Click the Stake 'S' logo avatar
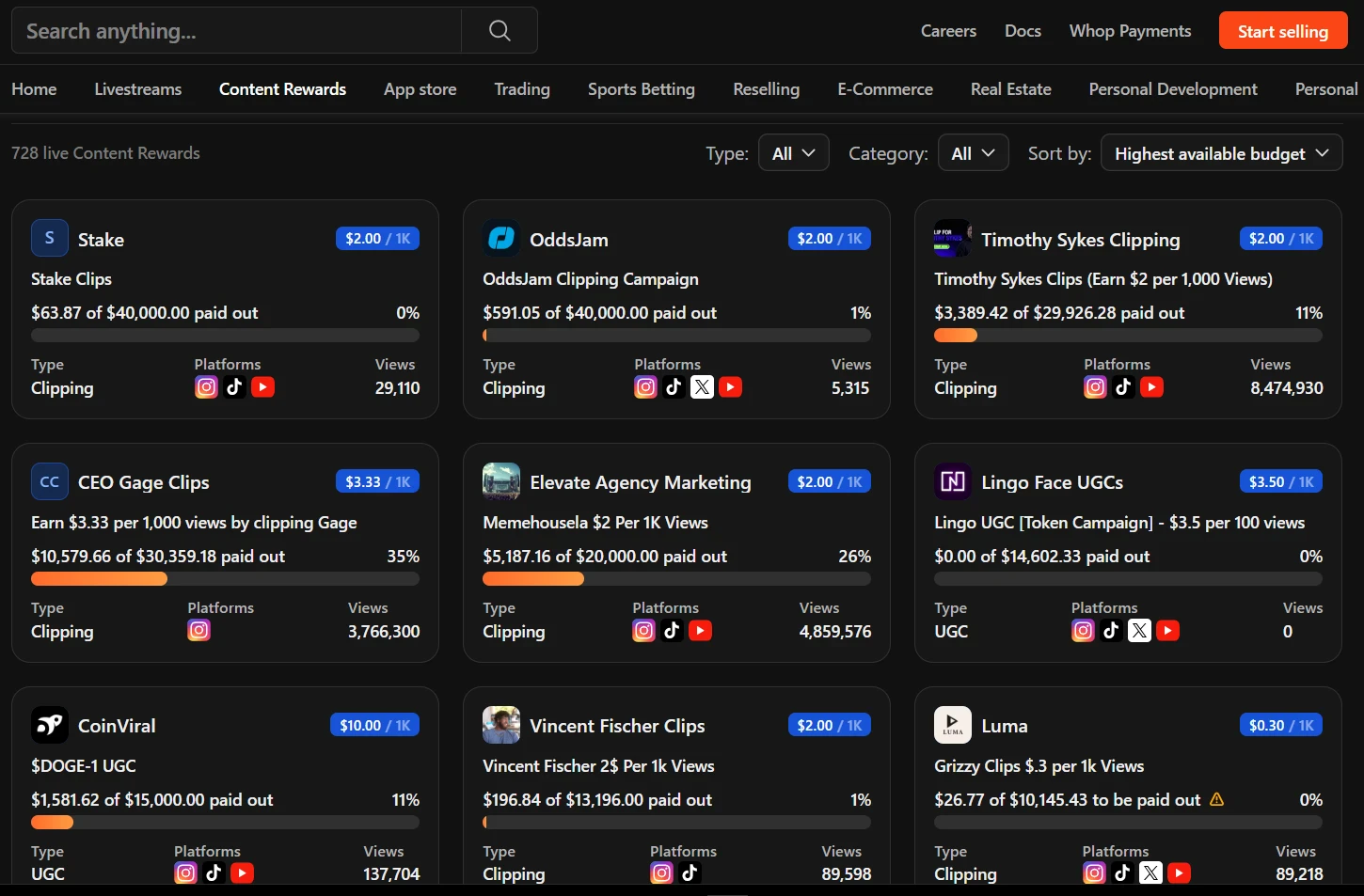This screenshot has height=896, width=1364. tap(50, 239)
